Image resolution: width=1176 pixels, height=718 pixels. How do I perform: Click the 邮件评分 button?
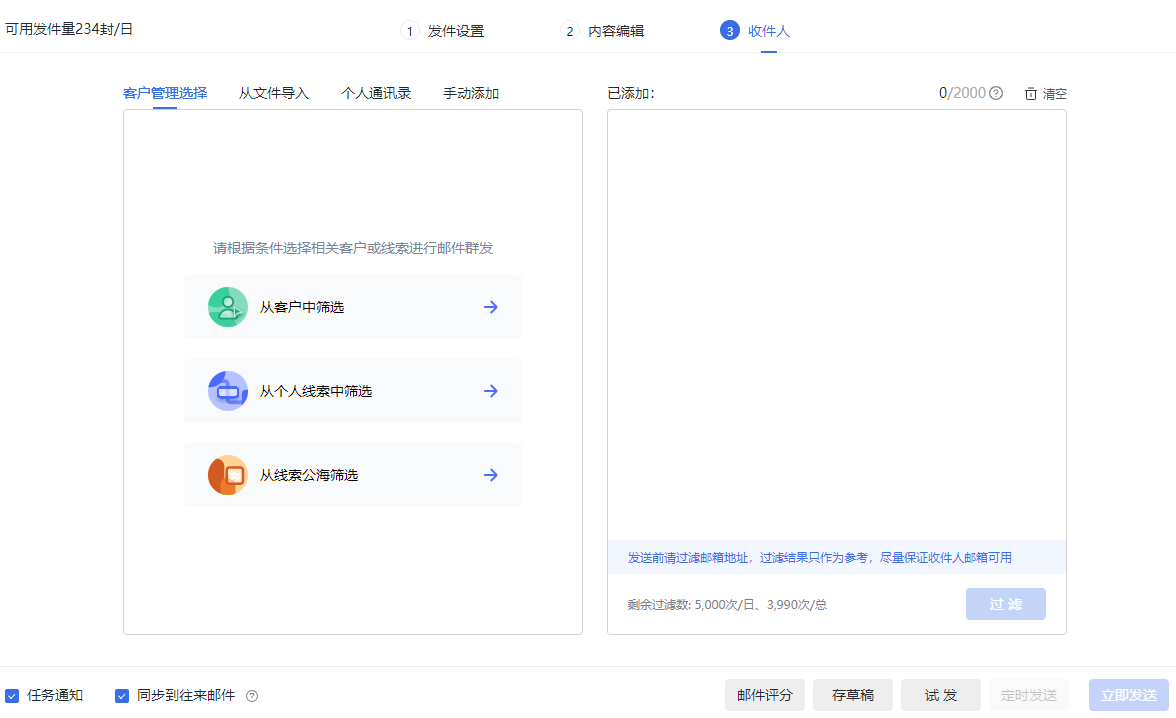(x=765, y=695)
